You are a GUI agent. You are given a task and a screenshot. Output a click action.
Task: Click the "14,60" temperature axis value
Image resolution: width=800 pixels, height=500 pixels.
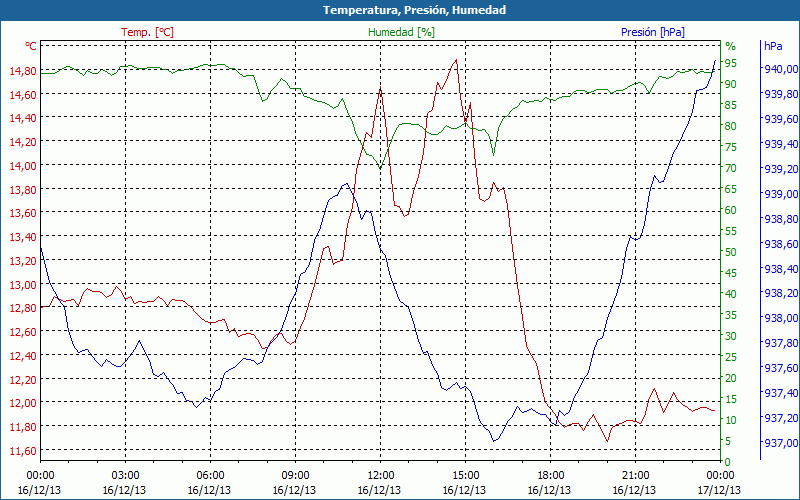pyautogui.click(x=23, y=94)
